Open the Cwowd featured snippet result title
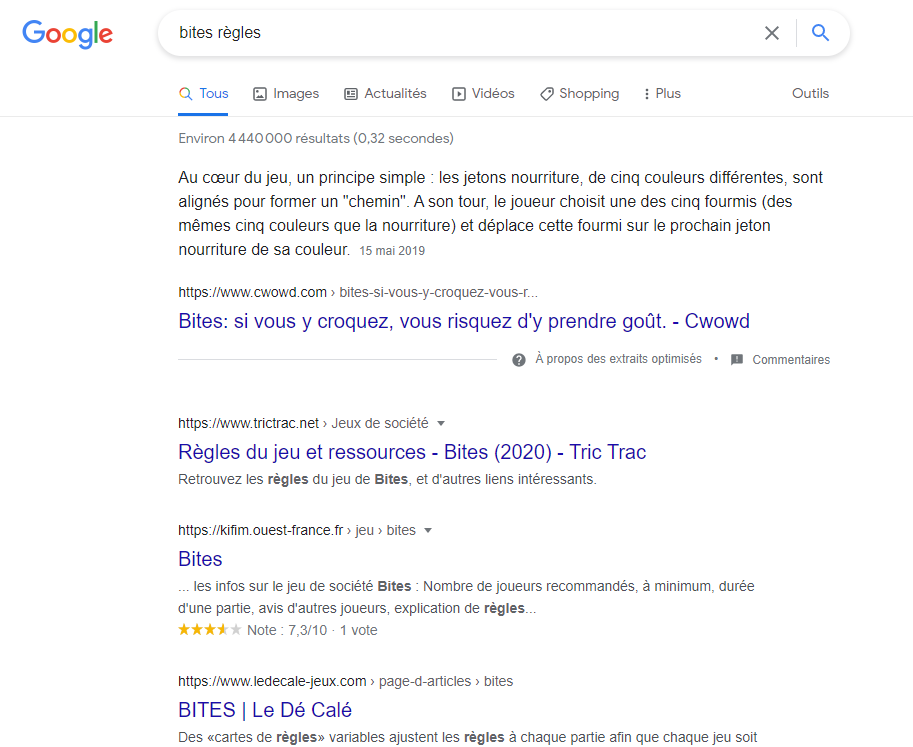 pos(463,321)
